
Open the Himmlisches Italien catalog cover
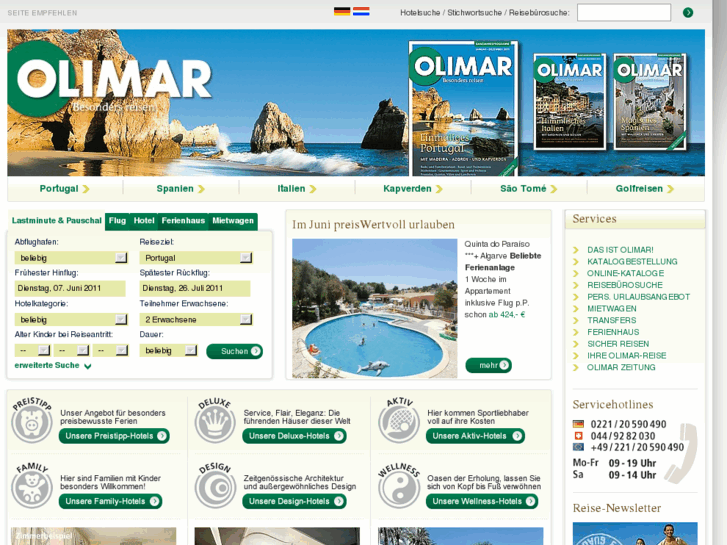point(570,102)
